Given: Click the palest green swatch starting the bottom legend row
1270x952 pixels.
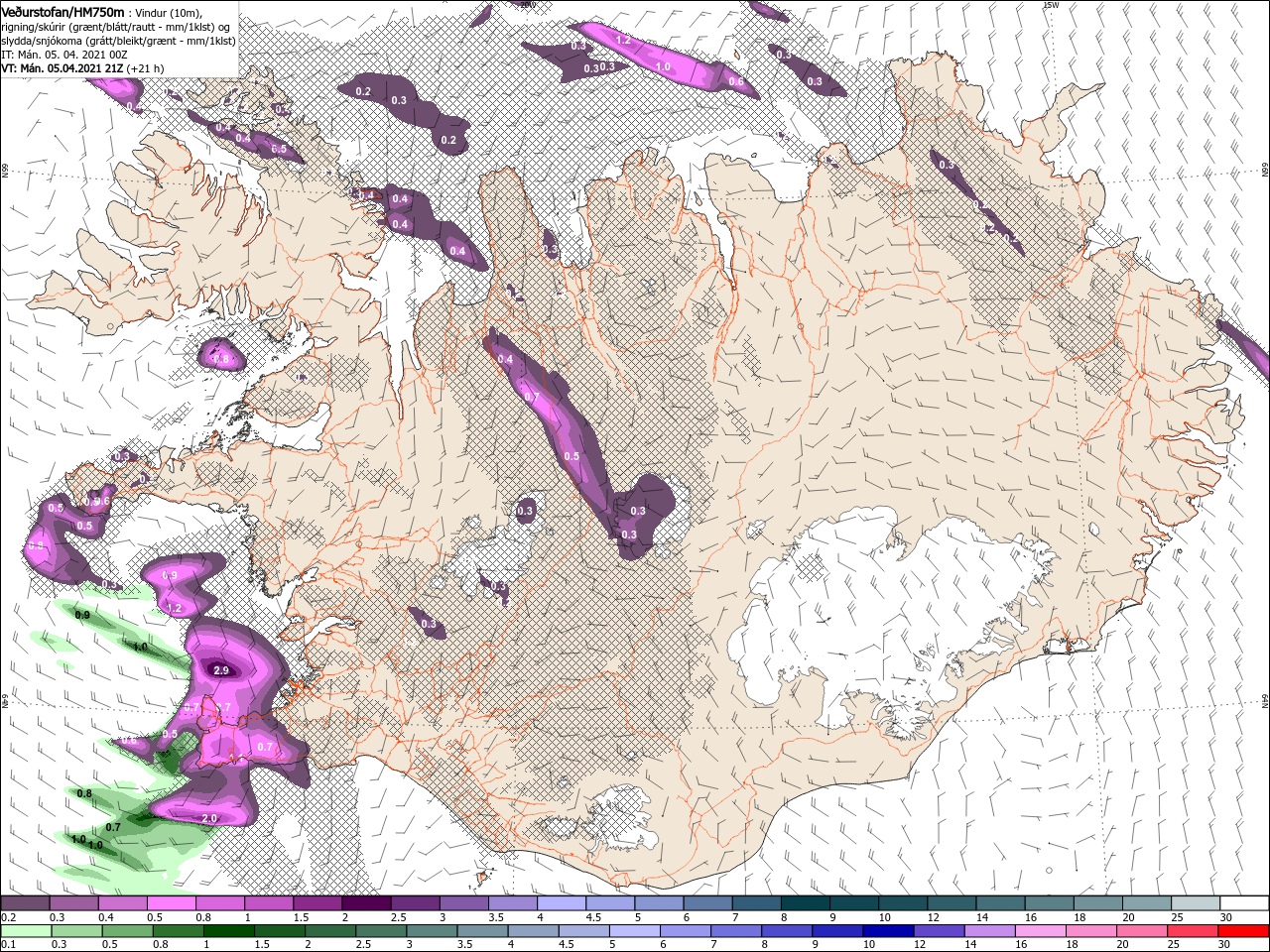Looking at the screenshot, I should click(25, 931).
